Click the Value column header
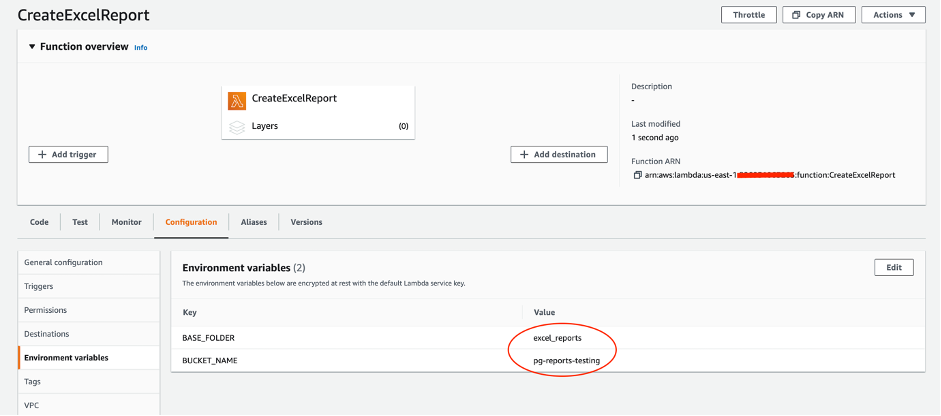Screen dimensions: 941x416 (x=544, y=313)
